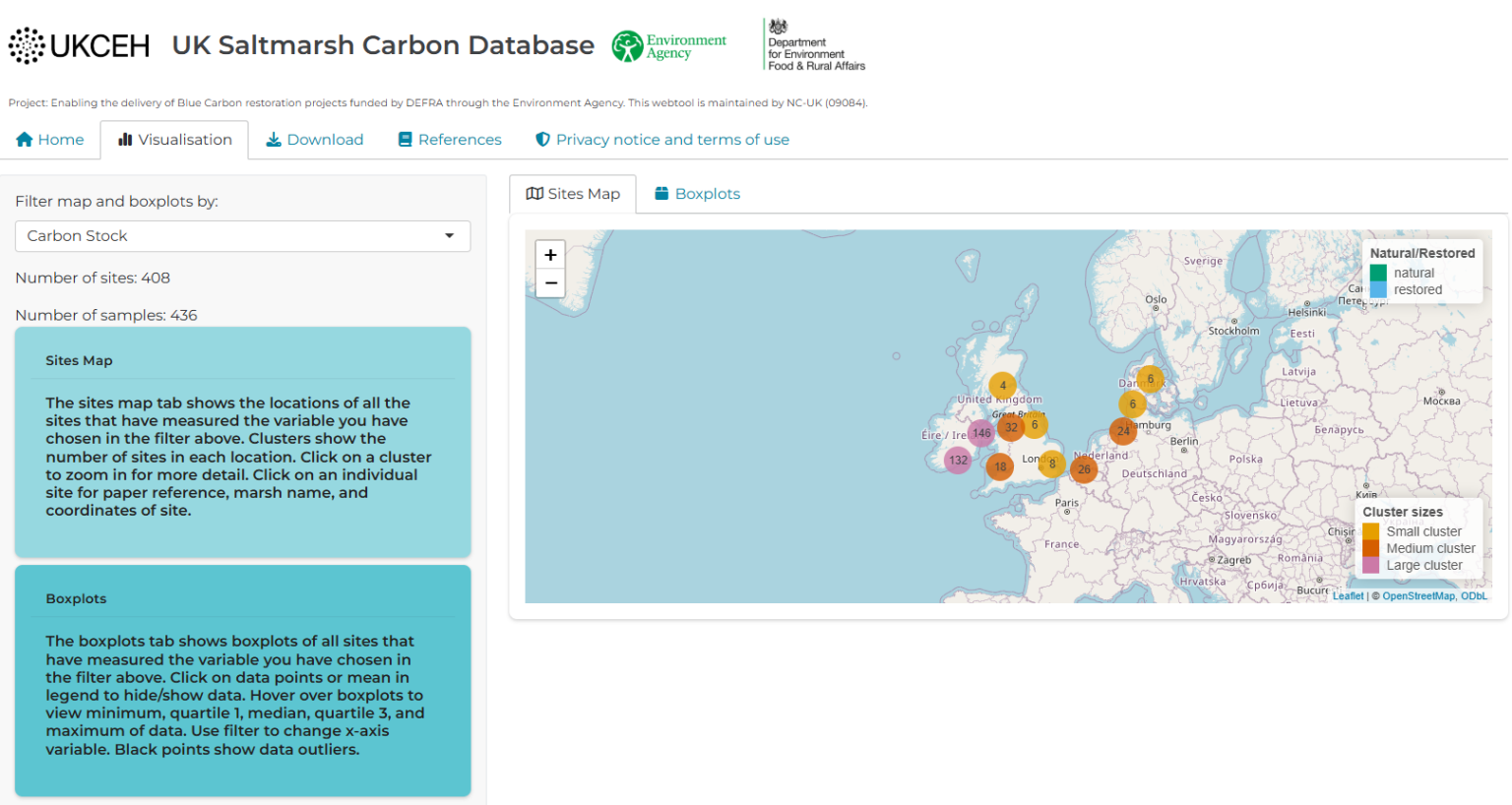Viewport: 1512px width, 805px height.
Task: Click the blue restored legend swatch
Action: (1378, 289)
